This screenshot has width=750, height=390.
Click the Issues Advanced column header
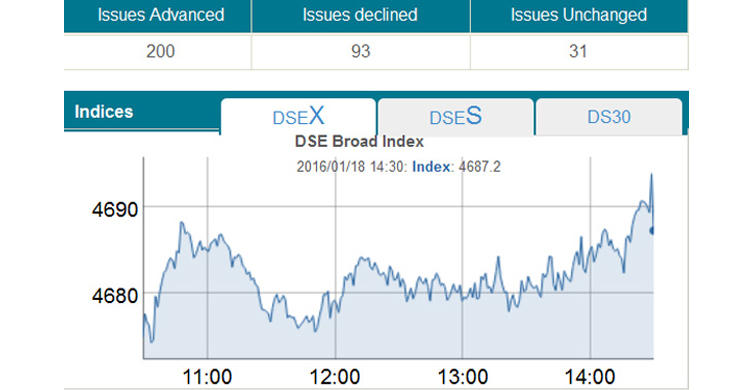click(161, 15)
